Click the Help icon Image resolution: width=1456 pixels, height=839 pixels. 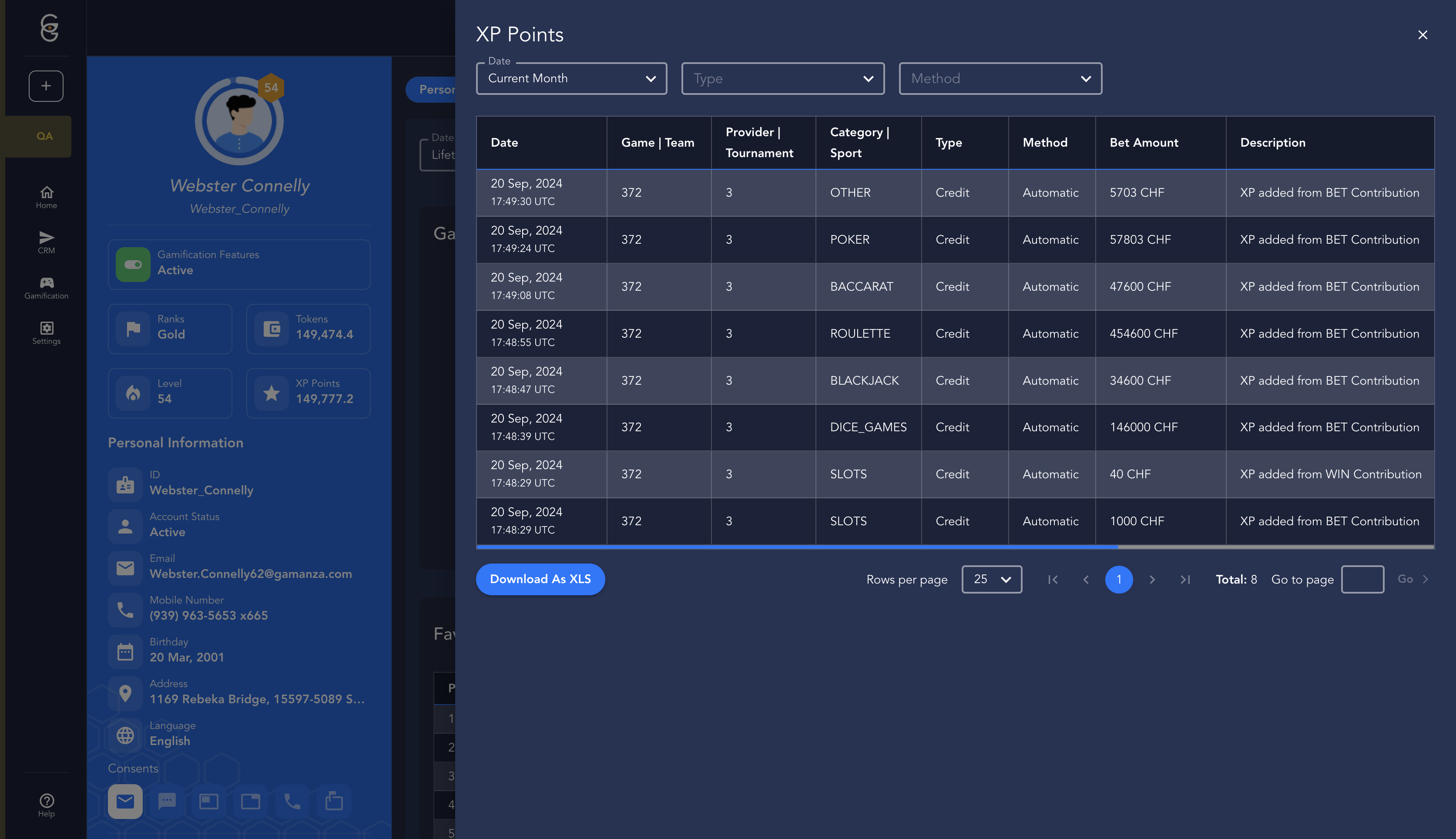coord(46,805)
